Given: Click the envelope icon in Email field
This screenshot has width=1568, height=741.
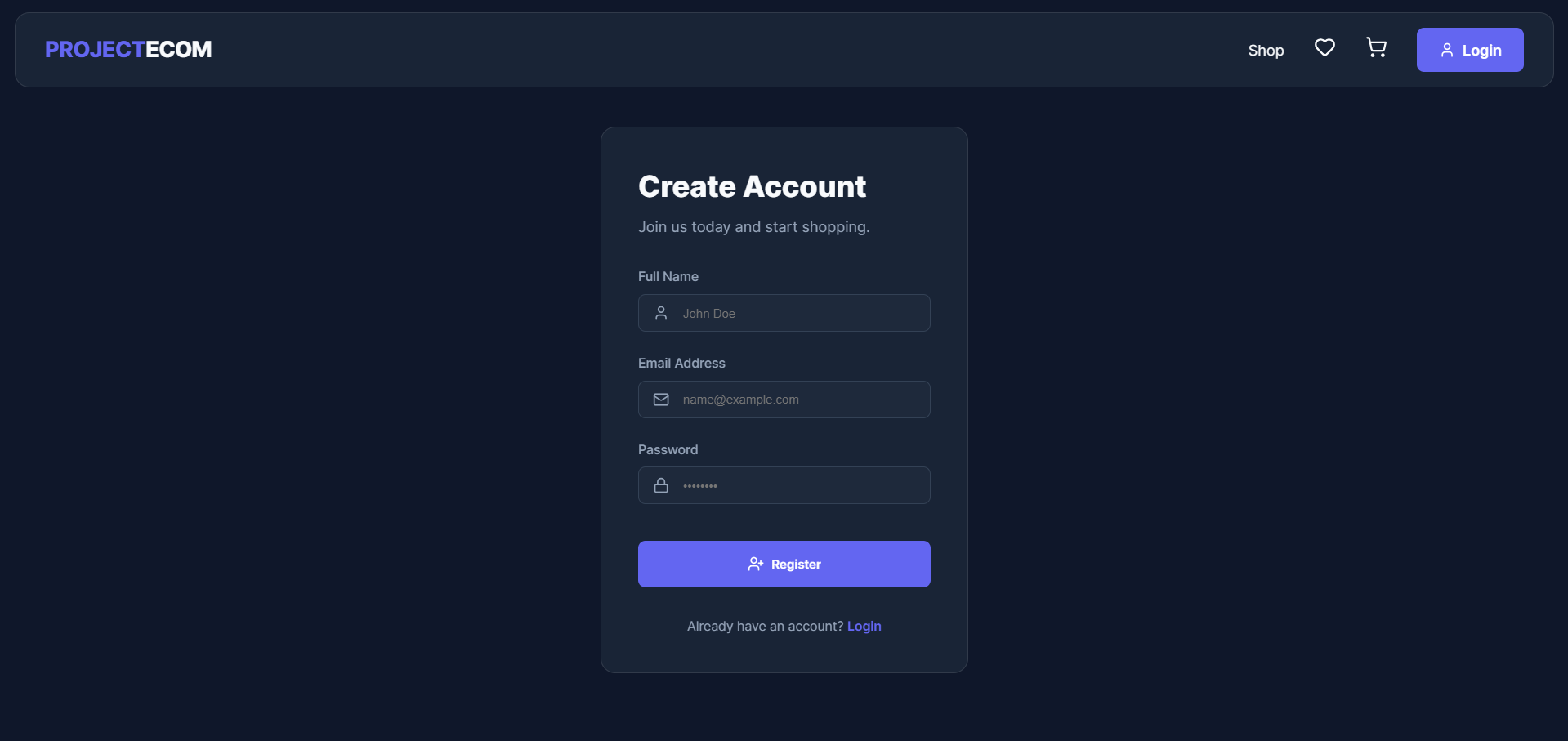Looking at the screenshot, I should (x=661, y=400).
